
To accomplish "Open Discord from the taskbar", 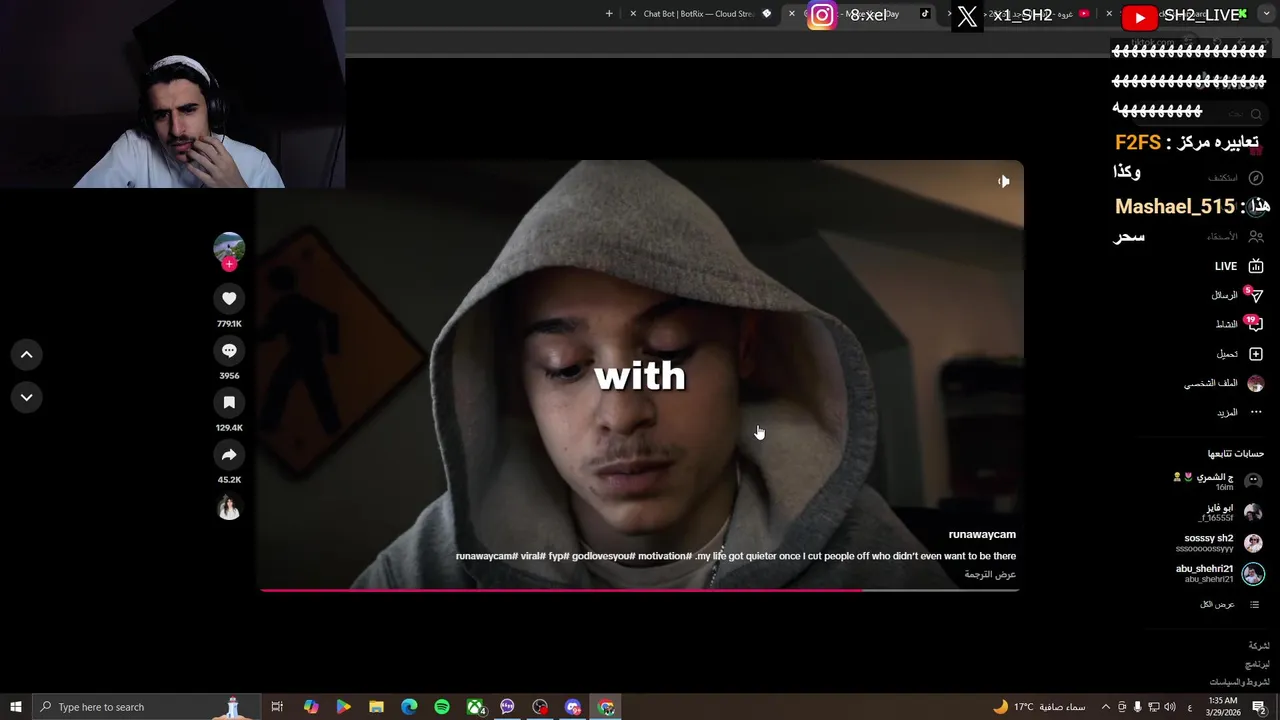I will 573,707.
